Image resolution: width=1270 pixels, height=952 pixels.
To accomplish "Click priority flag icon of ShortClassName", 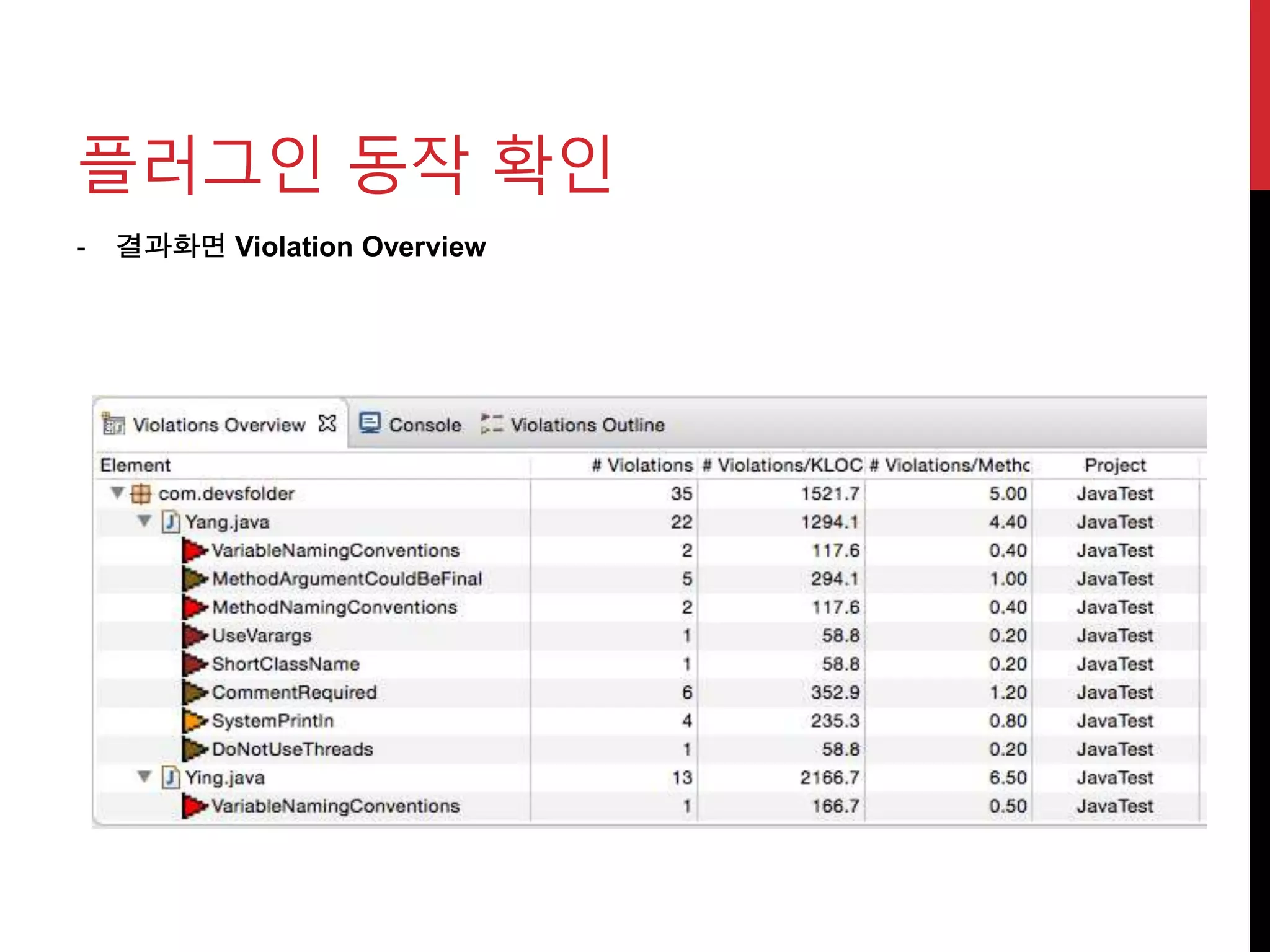I will pyautogui.click(x=194, y=664).
